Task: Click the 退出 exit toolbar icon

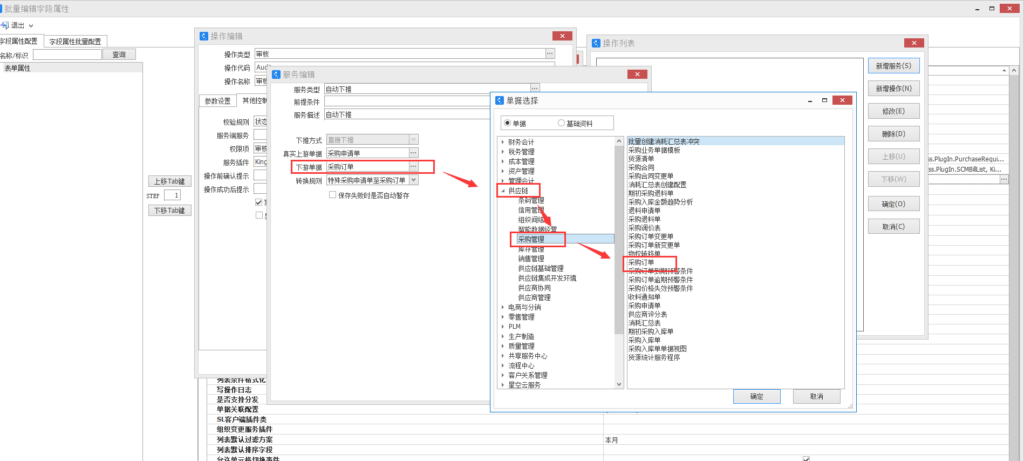Action: pyautogui.click(x=7, y=24)
